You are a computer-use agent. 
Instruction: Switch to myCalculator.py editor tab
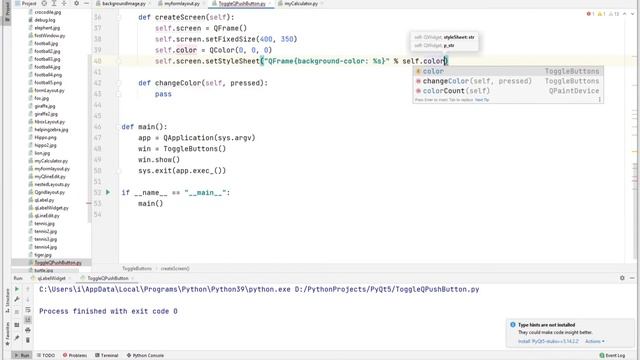pos(300,4)
